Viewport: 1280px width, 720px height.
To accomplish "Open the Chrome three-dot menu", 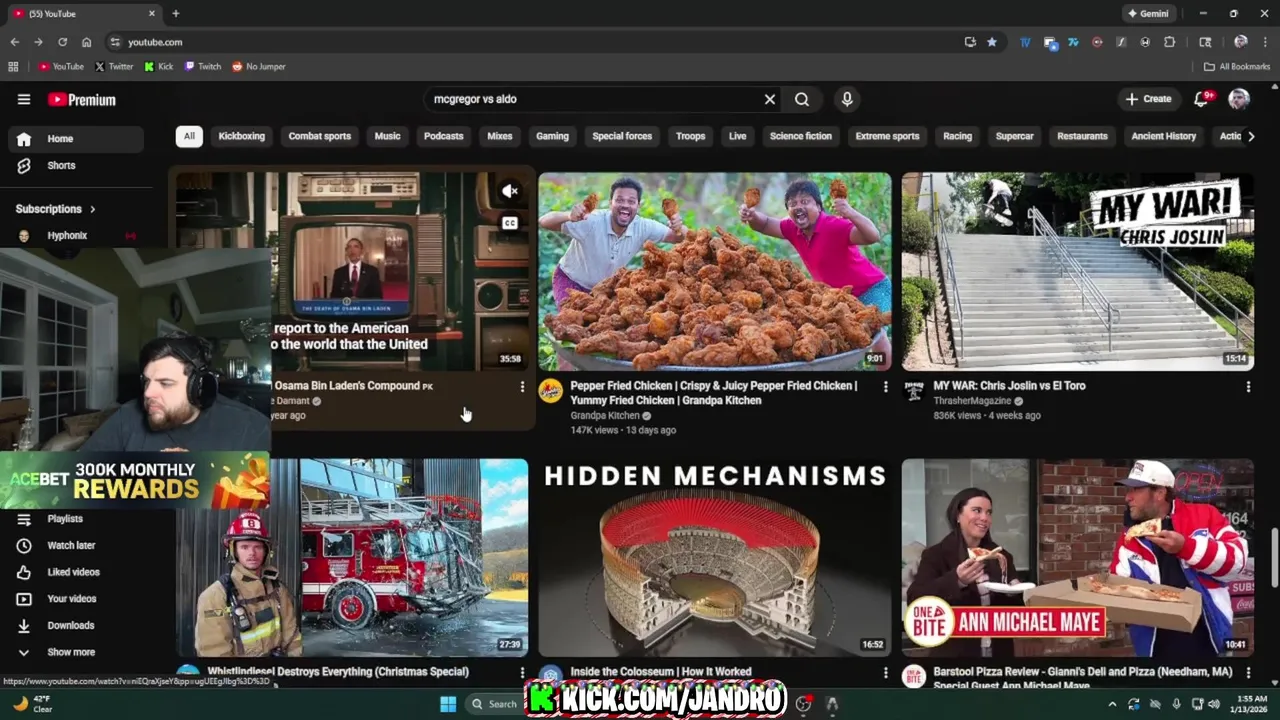I will coord(1265,42).
